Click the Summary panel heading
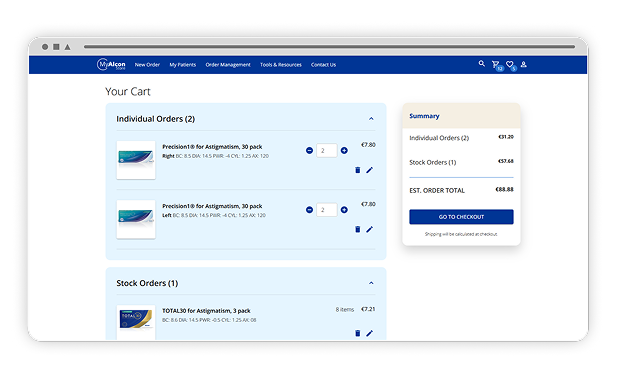Image resolution: width=618 pixels, height=375 pixels. 424,116
